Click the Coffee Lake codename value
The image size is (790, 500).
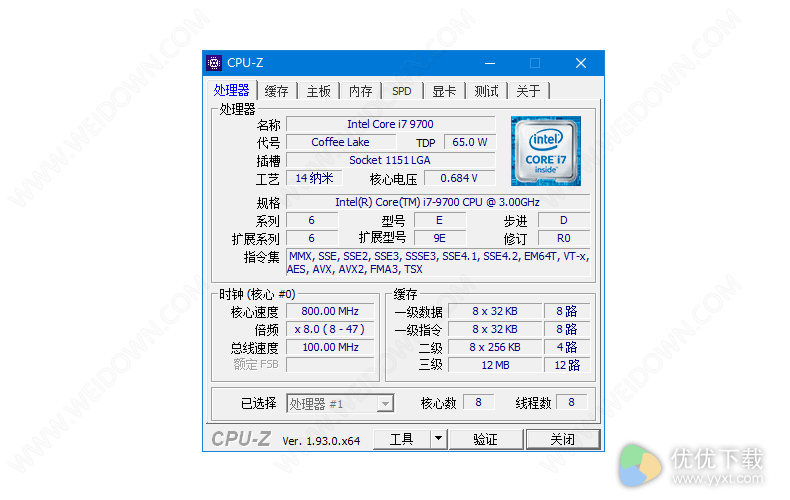coord(341,142)
